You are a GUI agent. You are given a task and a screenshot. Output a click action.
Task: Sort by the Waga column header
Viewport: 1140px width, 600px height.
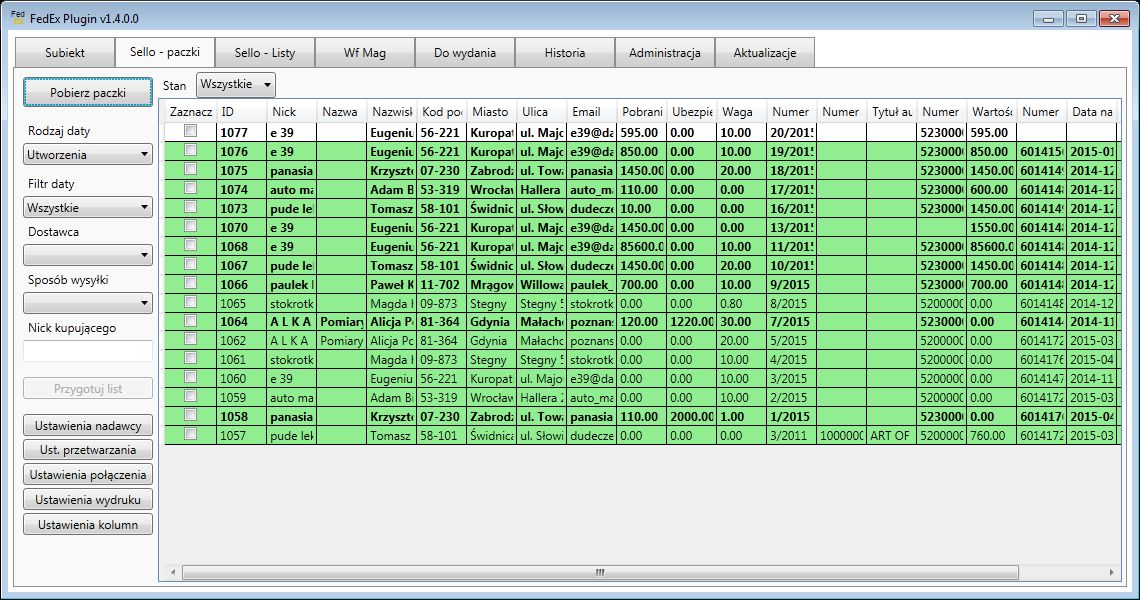point(741,111)
